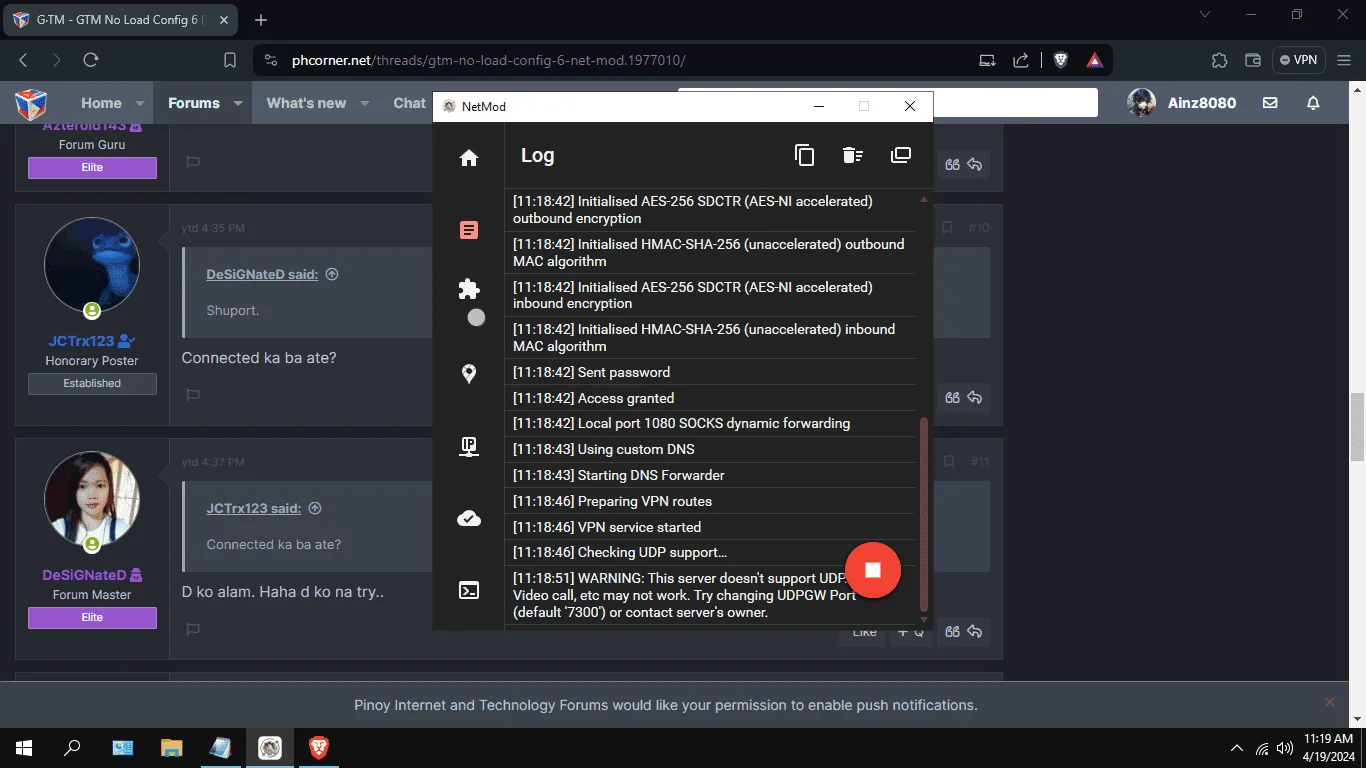Open a new browser tab with plus
The width and height of the screenshot is (1366, 768).
point(261,20)
